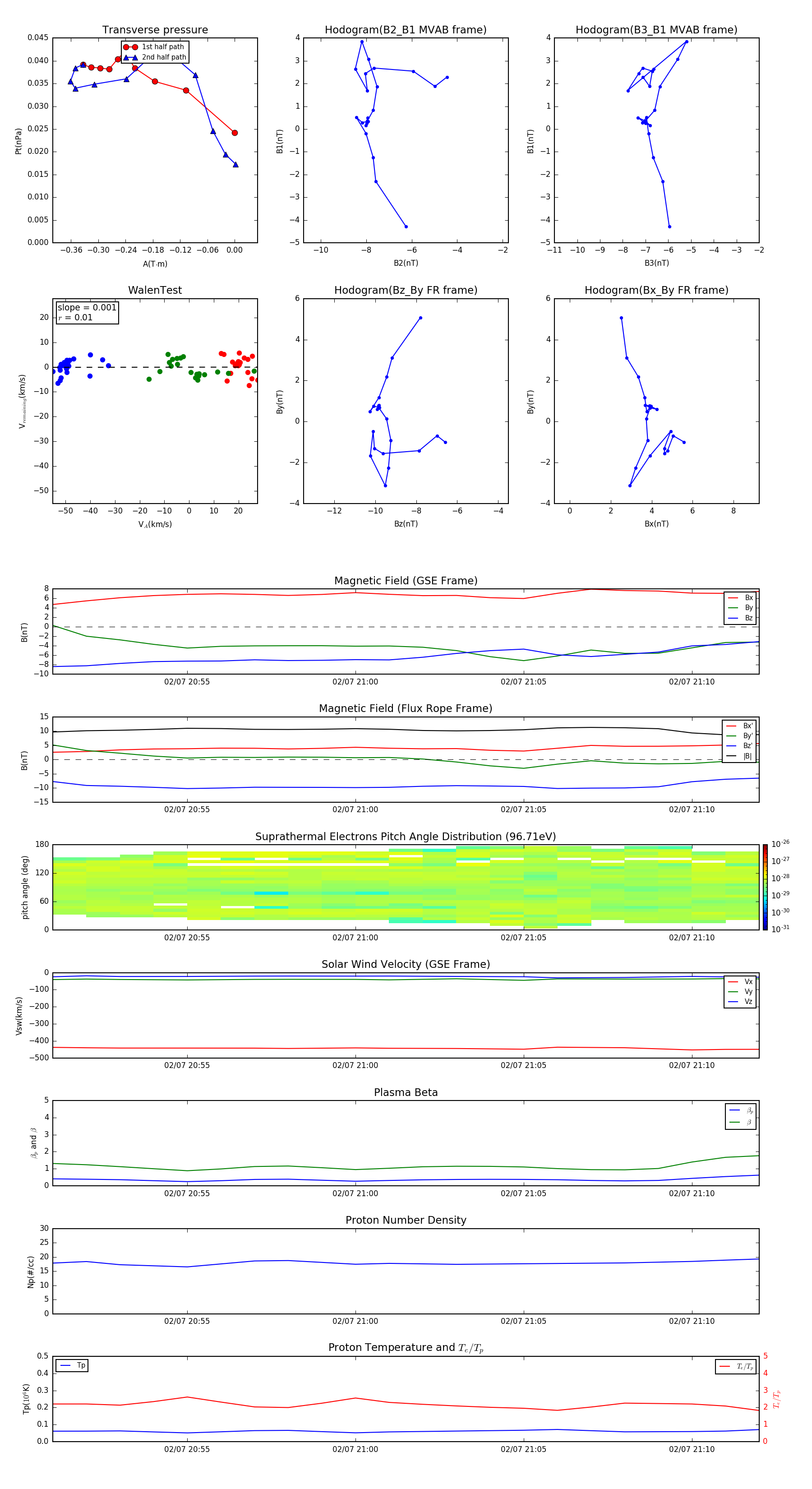812x1489 pixels.
Task: Select the red "Te/Tp" right axis label
Action: (x=777, y=1399)
